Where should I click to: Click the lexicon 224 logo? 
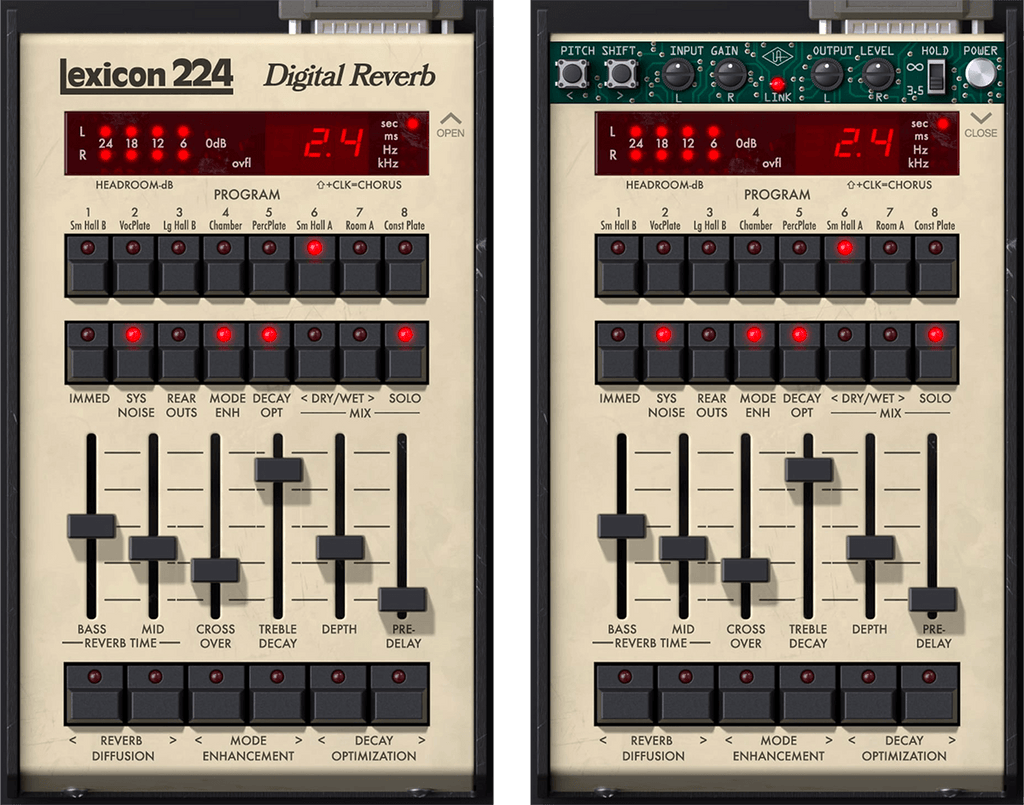146,76
